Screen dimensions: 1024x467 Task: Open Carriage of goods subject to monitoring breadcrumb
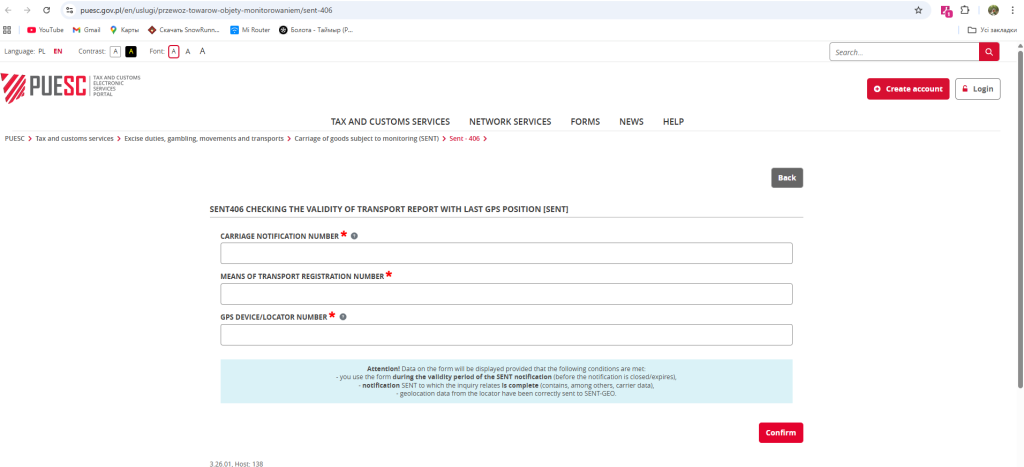[366, 138]
